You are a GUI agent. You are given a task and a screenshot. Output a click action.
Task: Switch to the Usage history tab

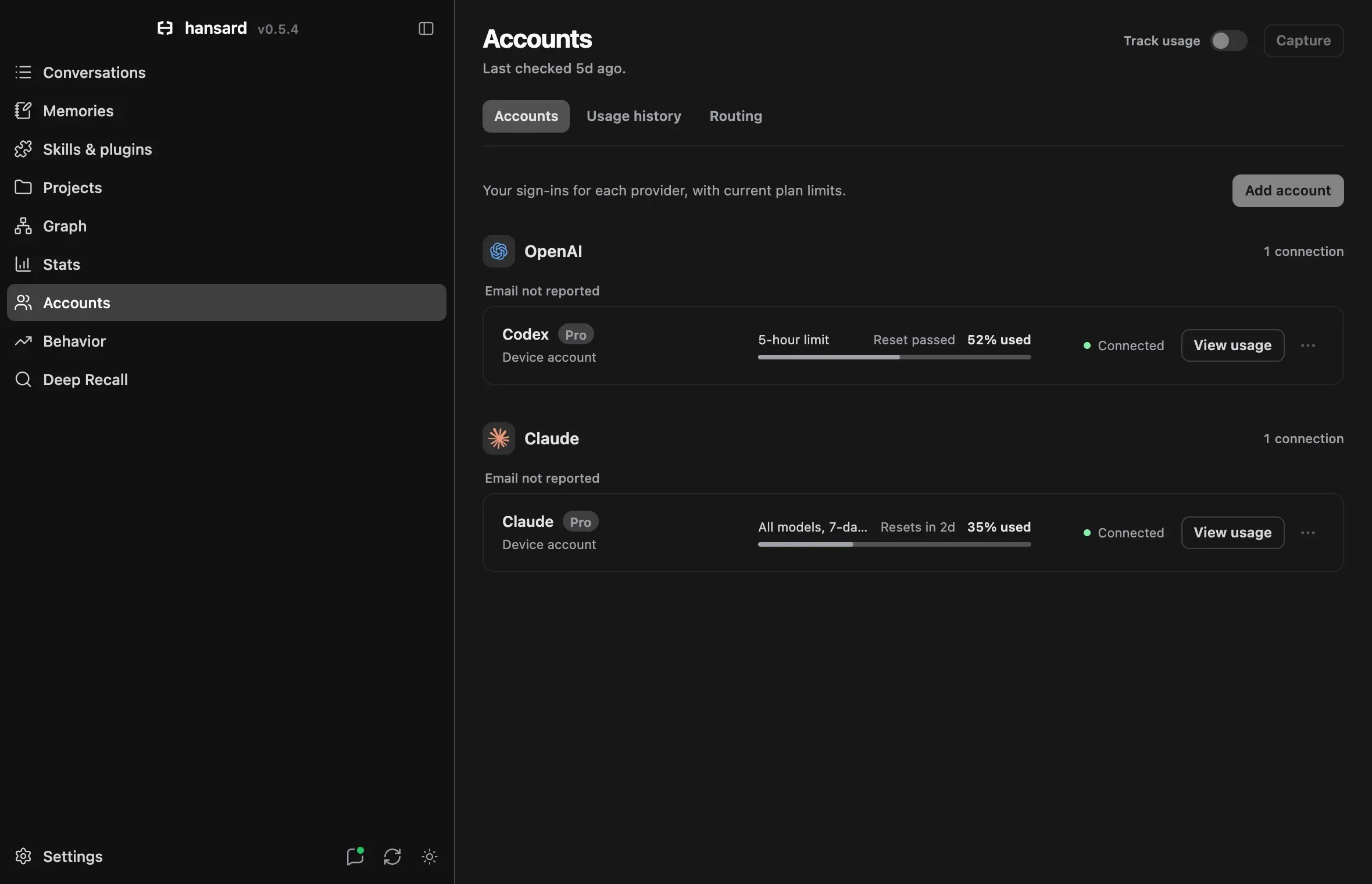click(634, 116)
